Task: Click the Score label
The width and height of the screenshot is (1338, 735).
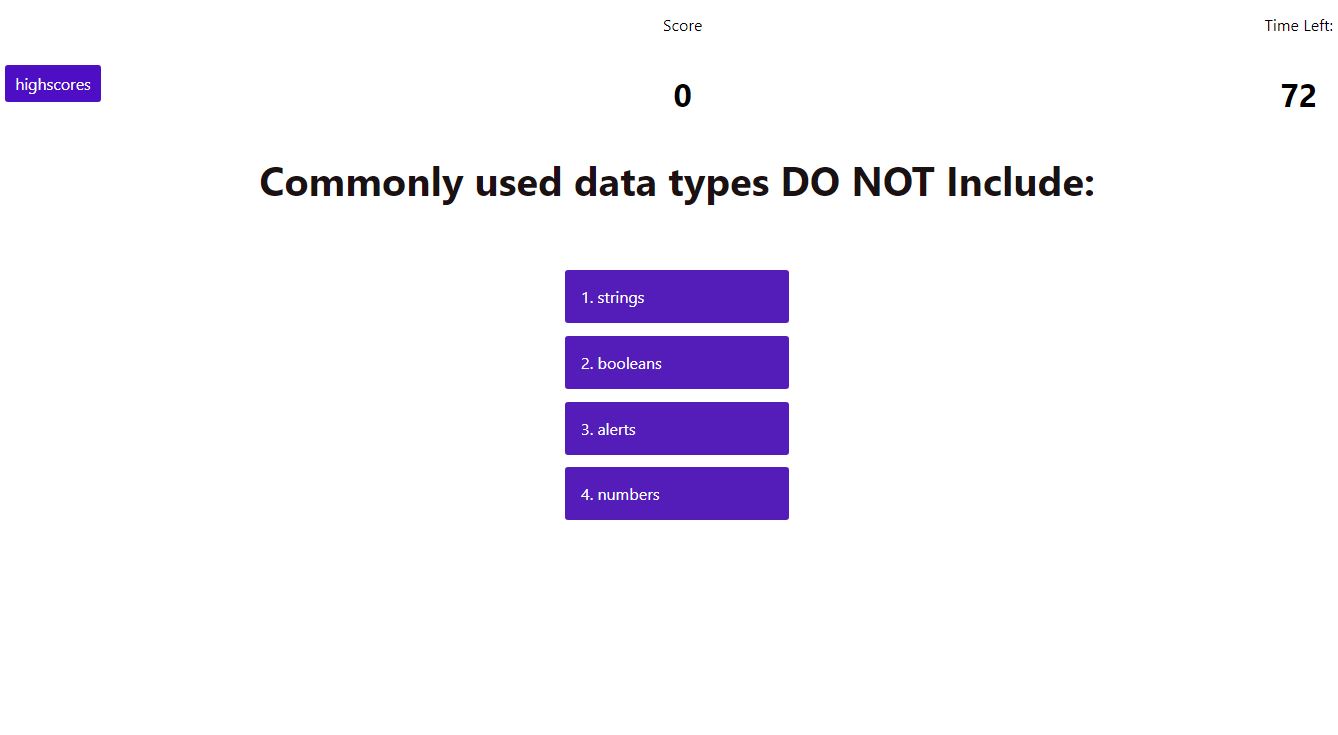Action: 682,26
